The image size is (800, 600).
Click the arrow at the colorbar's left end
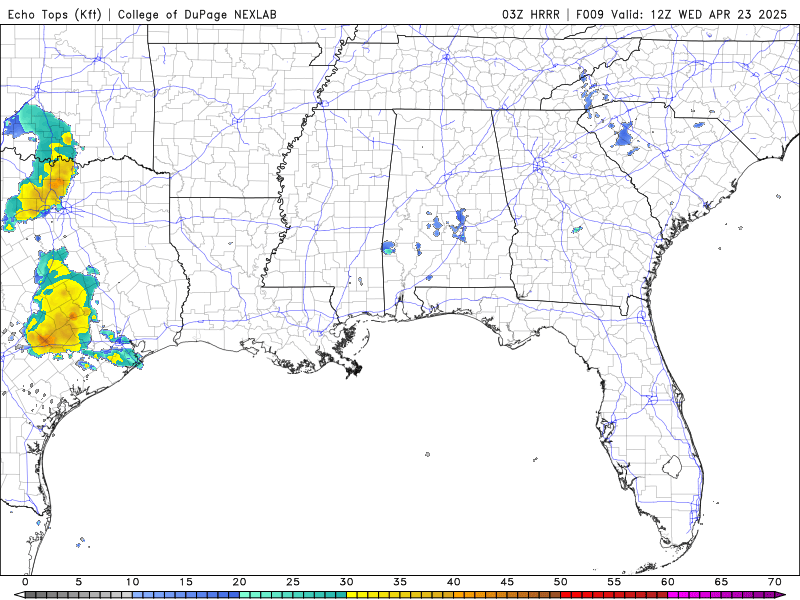point(19,595)
